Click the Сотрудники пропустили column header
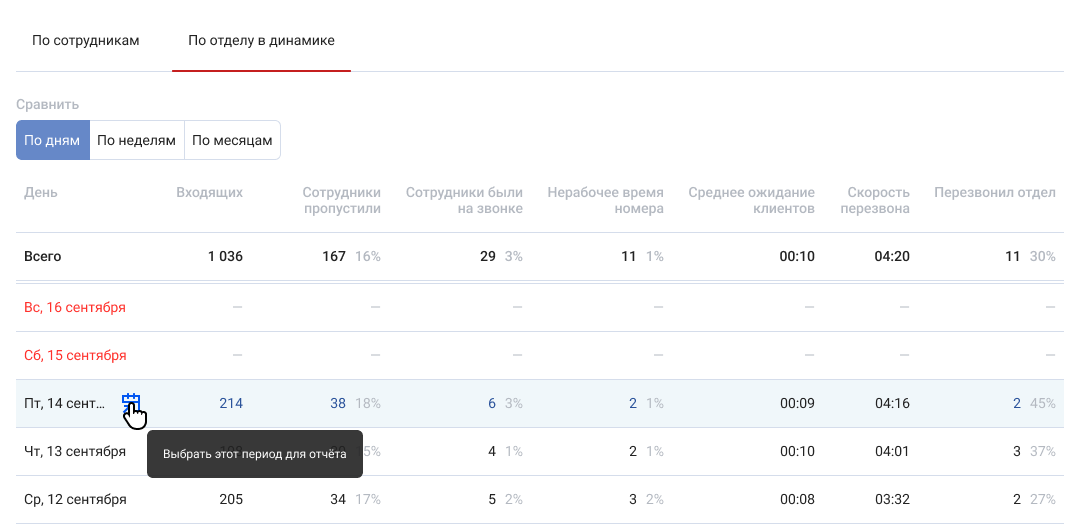 [x=341, y=201]
